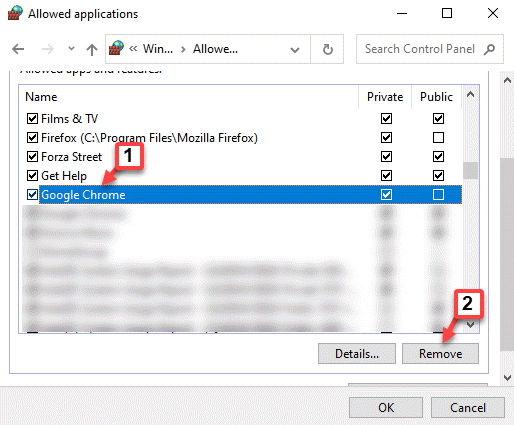Refresh the Allowed applications window

[x=328, y=49]
